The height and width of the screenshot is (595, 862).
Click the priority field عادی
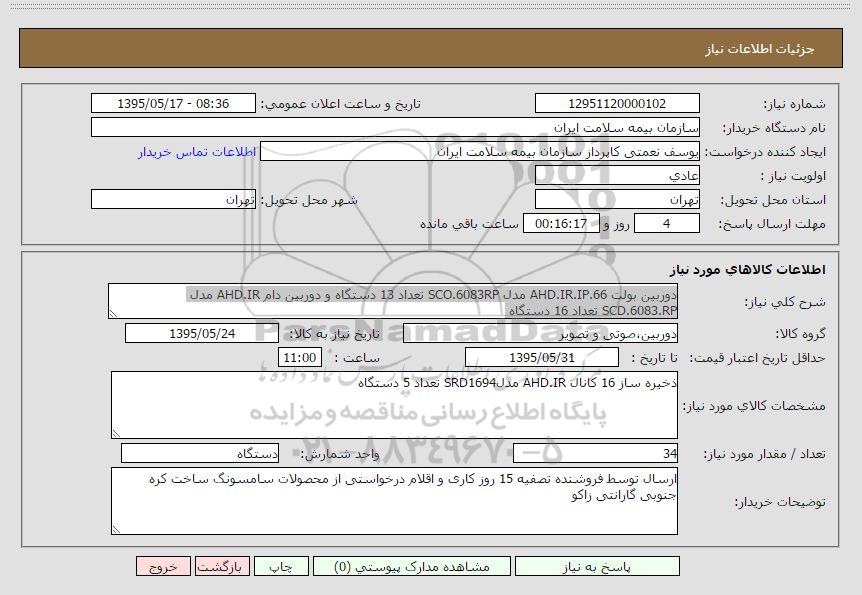coord(617,176)
